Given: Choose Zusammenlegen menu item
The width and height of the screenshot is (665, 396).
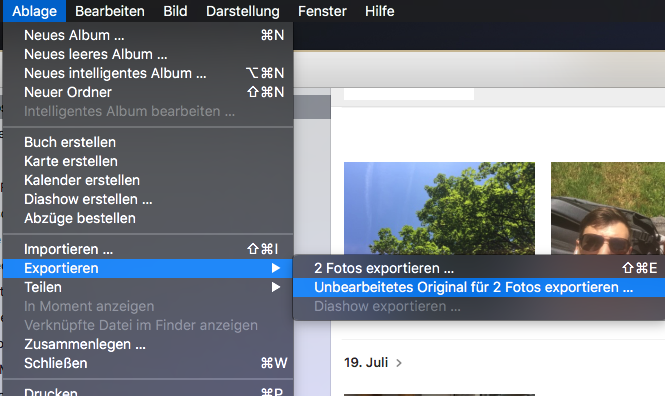Looking at the screenshot, I should 148,344.
